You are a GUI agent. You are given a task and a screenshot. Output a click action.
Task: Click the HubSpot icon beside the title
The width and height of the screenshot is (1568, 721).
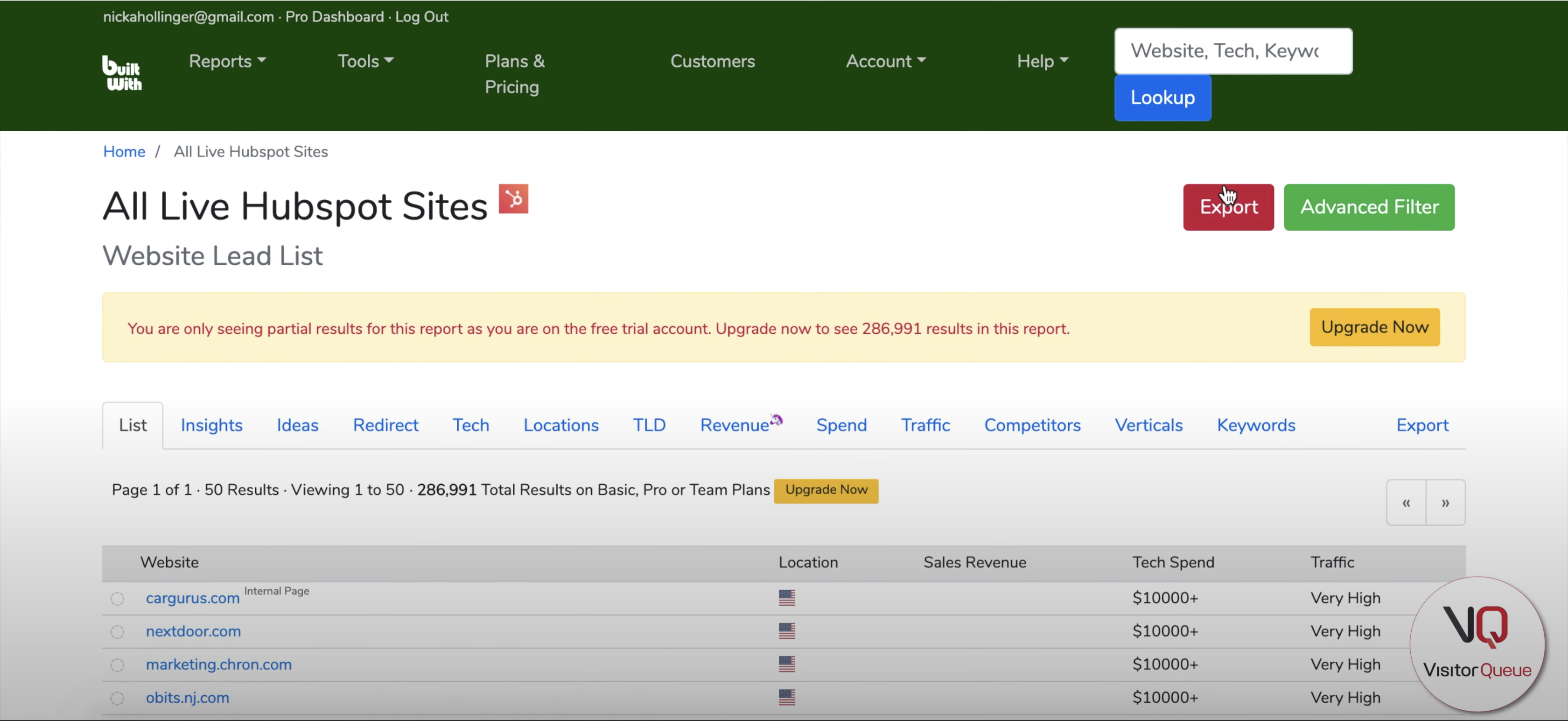click(513, 198)
